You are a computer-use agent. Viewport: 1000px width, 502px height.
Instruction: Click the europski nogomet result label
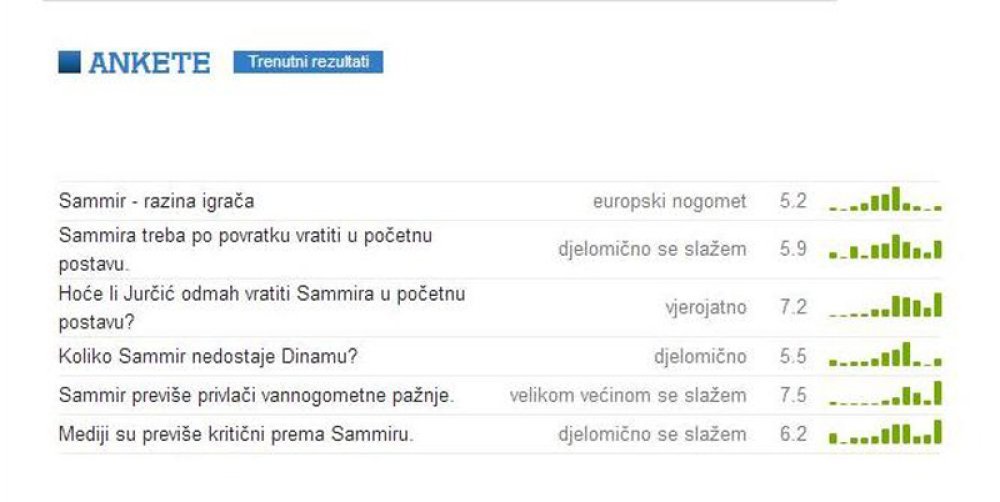670,202
